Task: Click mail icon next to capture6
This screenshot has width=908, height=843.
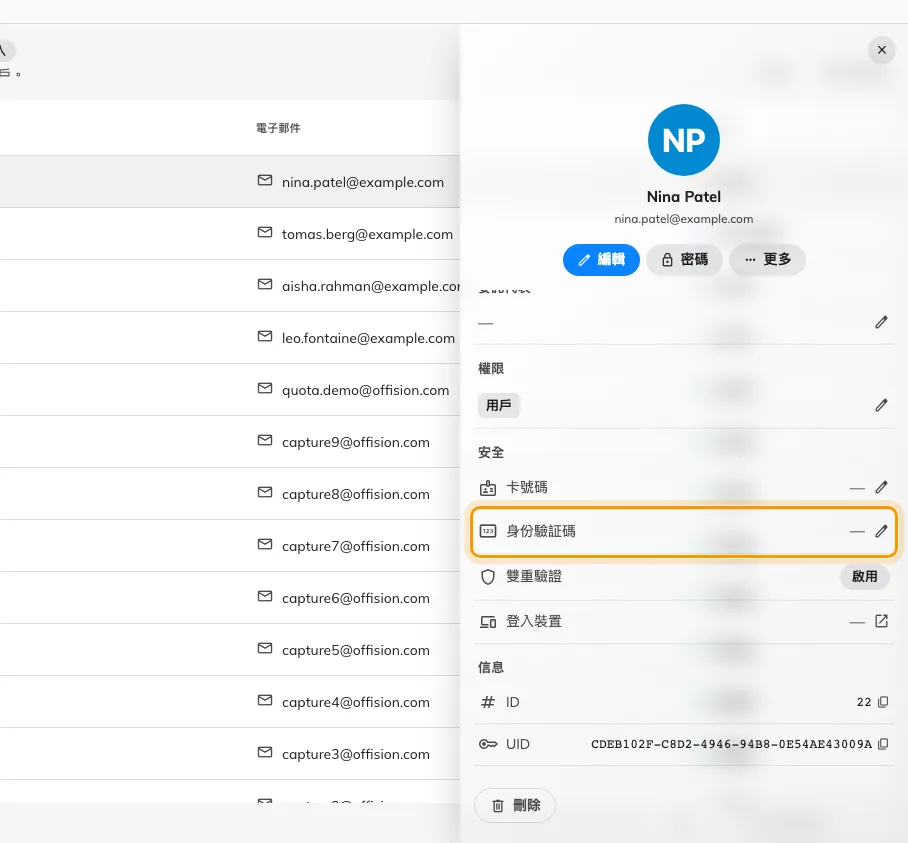Action: pos(265,596)
